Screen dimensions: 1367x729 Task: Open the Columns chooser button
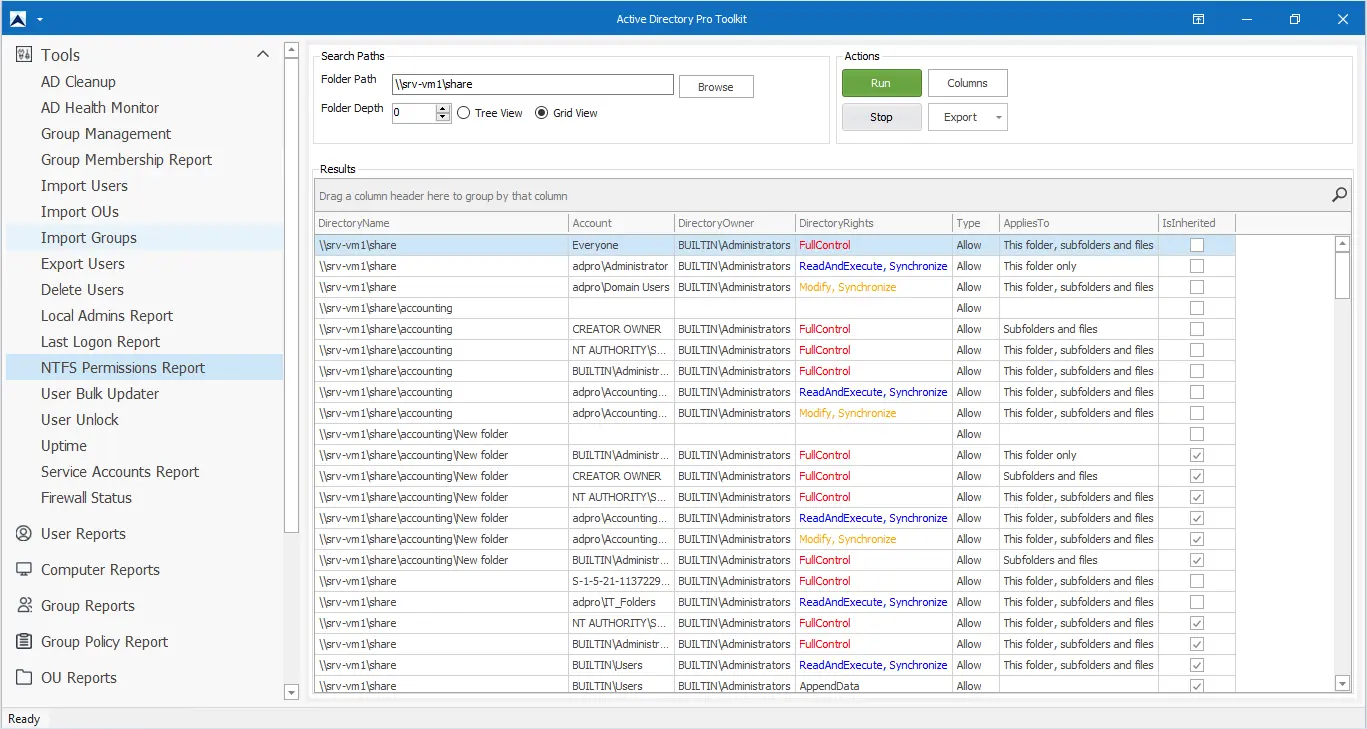967,83
